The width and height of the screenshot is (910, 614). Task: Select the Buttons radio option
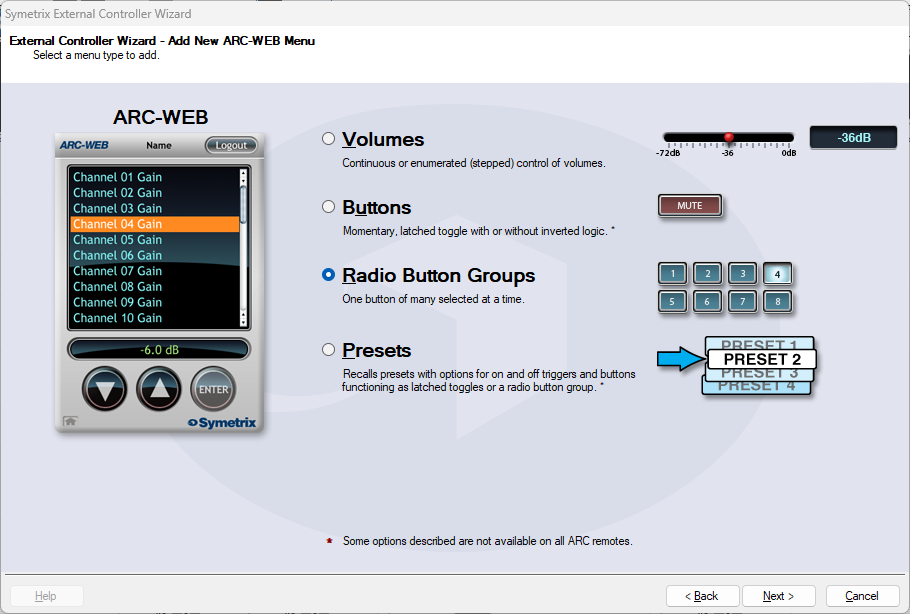coord(328,207)
